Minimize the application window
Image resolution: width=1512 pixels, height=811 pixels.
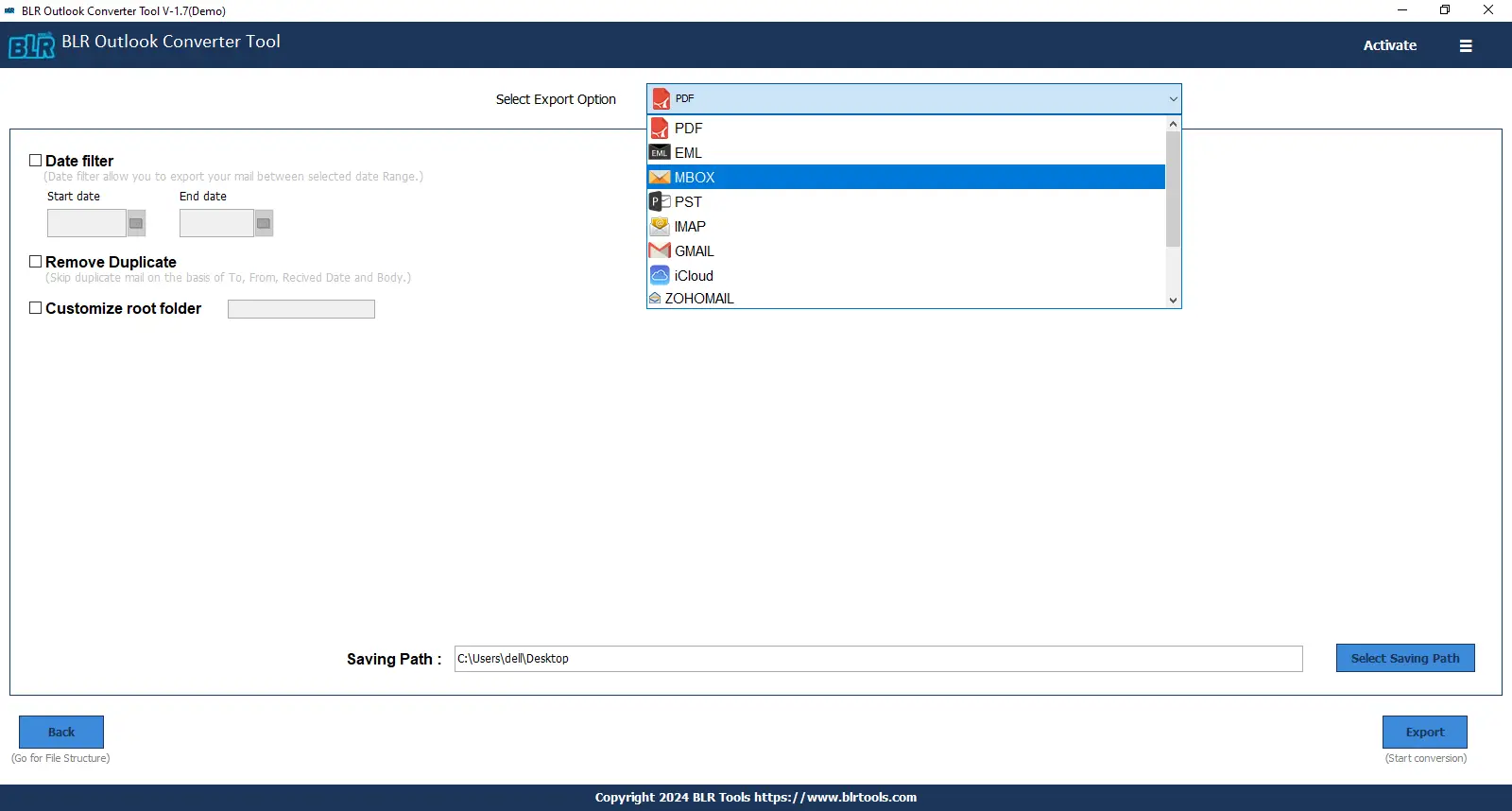1402,10
